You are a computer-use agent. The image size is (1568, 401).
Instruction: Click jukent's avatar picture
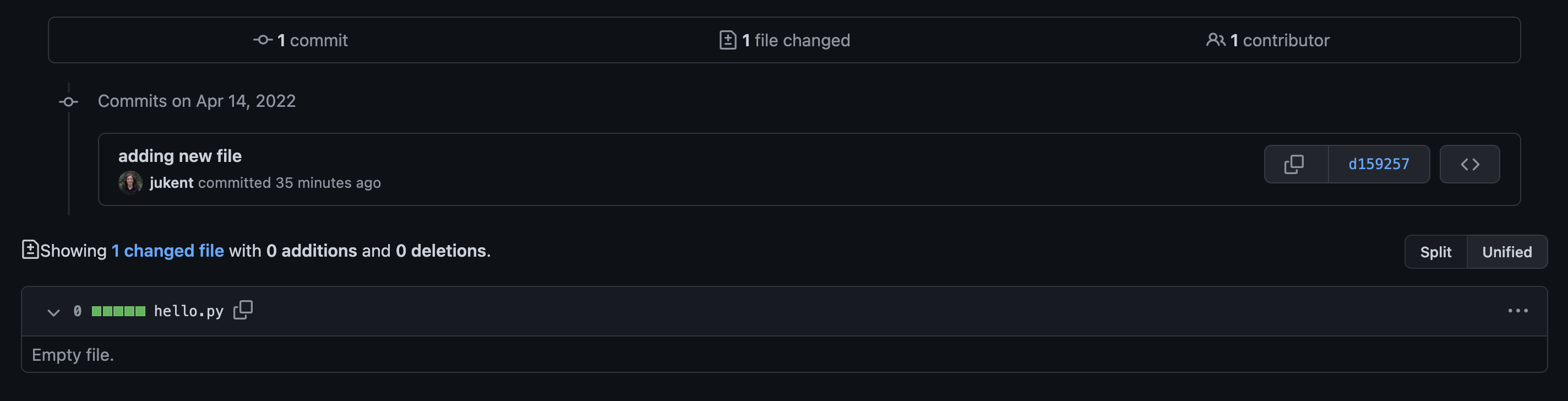click(130, 183)
